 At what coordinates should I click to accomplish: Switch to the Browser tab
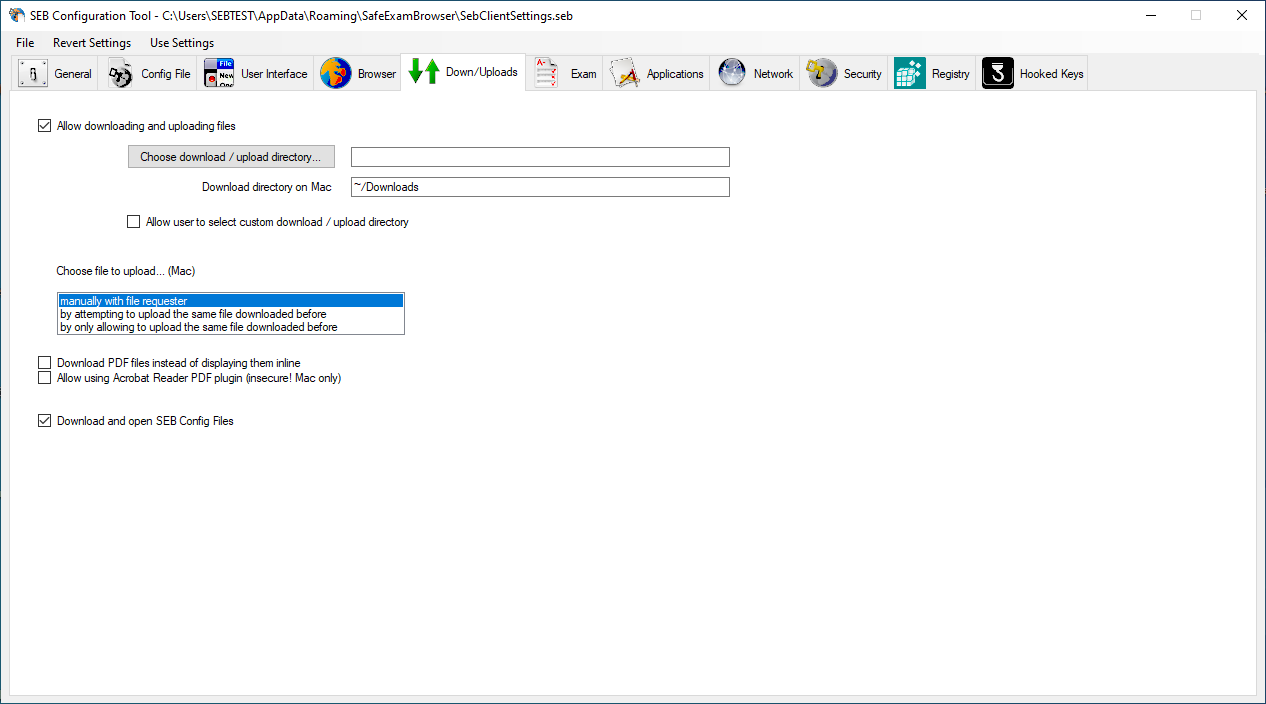[x=358, y=74]
